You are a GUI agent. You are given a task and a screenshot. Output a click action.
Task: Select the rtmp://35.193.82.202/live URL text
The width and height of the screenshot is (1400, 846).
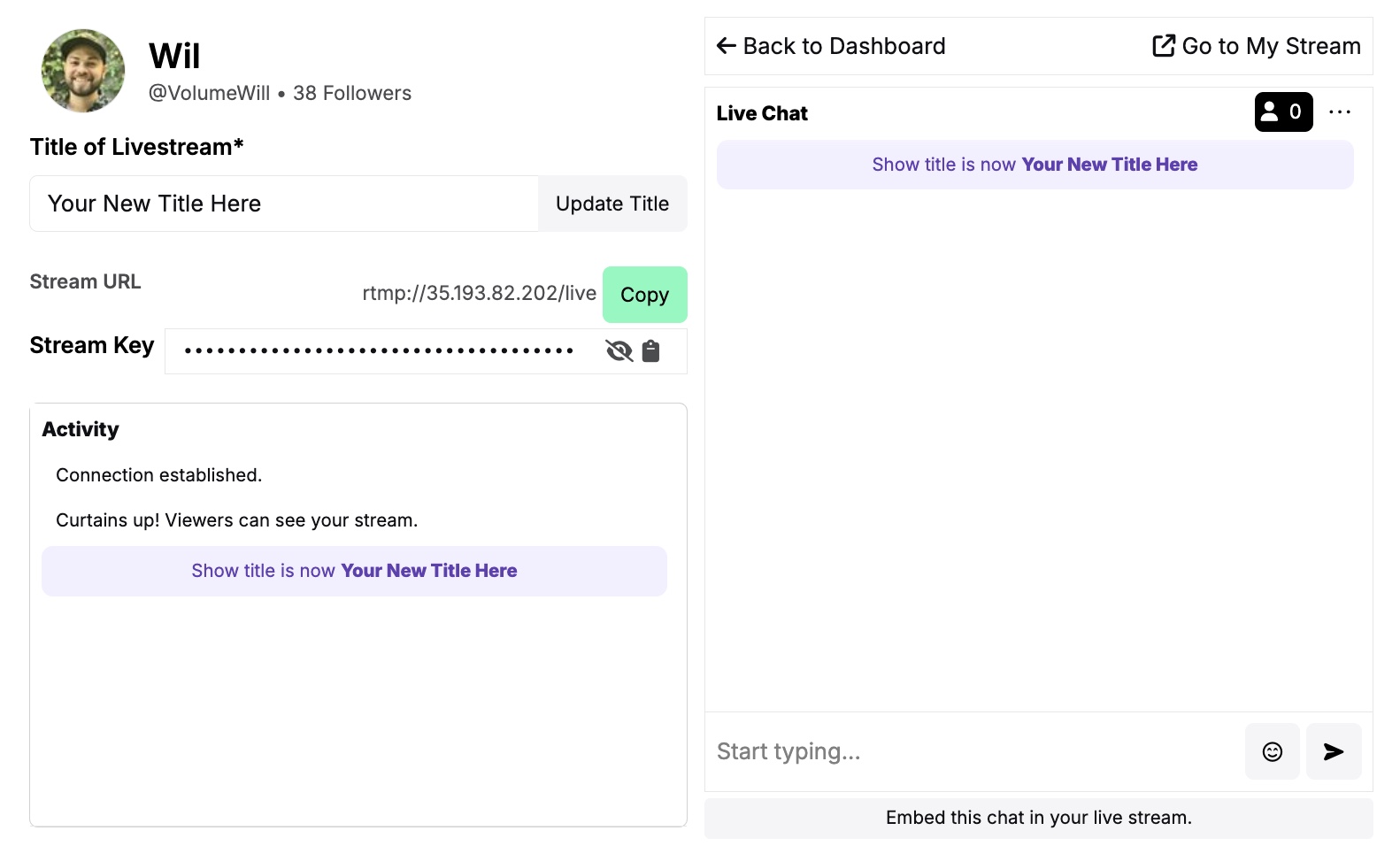(479, 293)
